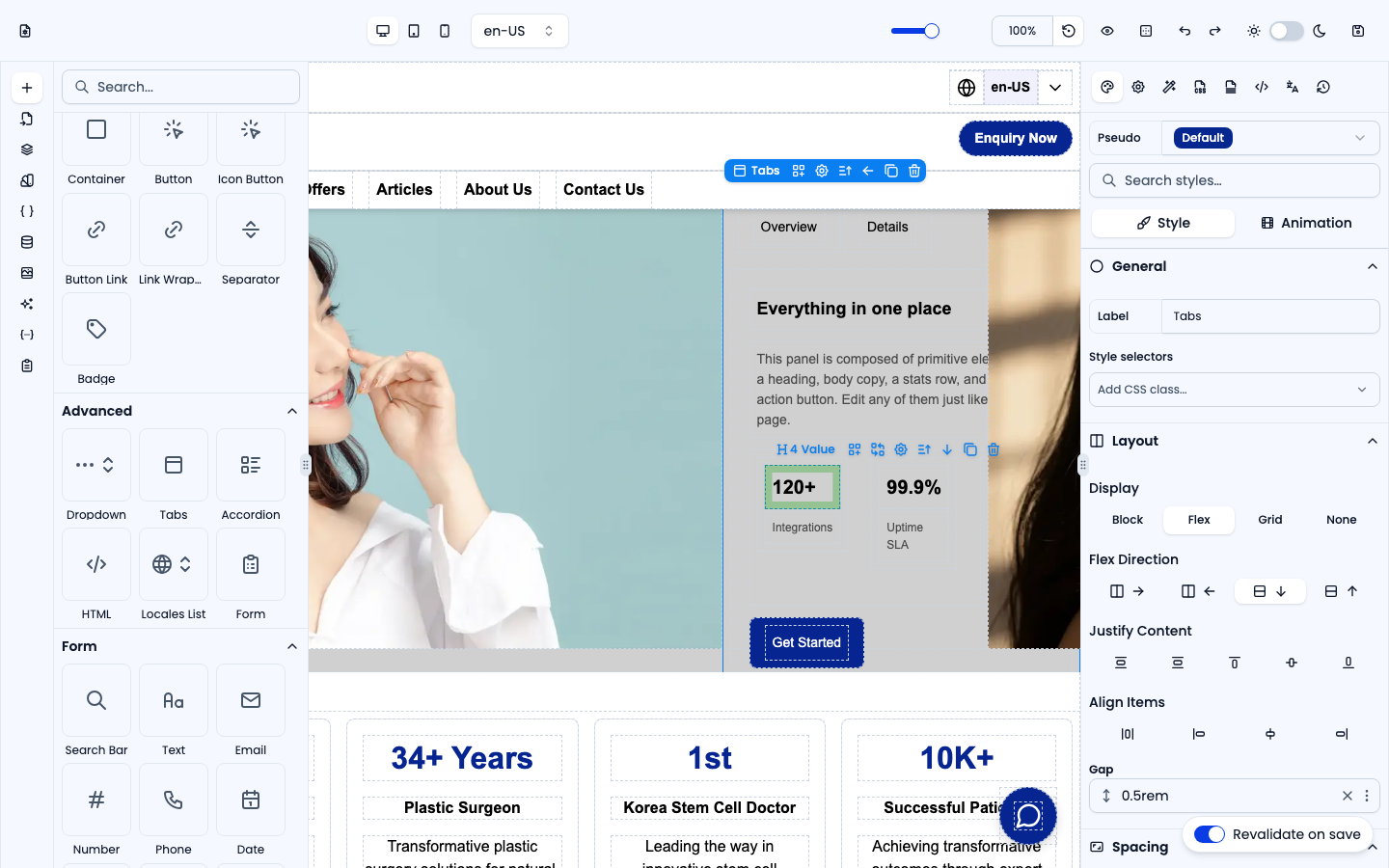Image resolution: width=1389 pixels, height=868 pixels.
Task: Click the Get Started button
Action: tap(806, 642)
